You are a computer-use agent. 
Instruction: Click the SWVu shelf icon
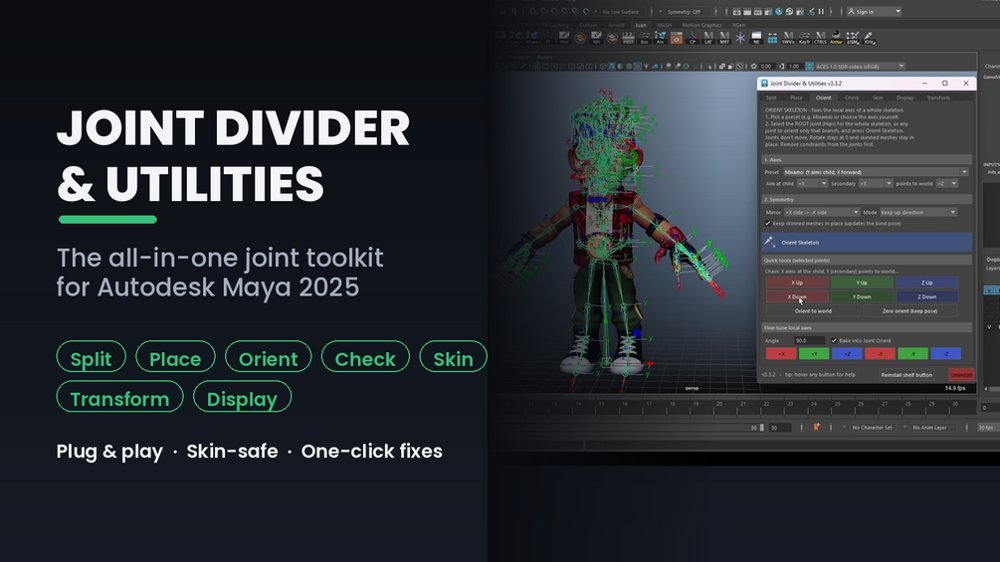[x=788, y=38]
